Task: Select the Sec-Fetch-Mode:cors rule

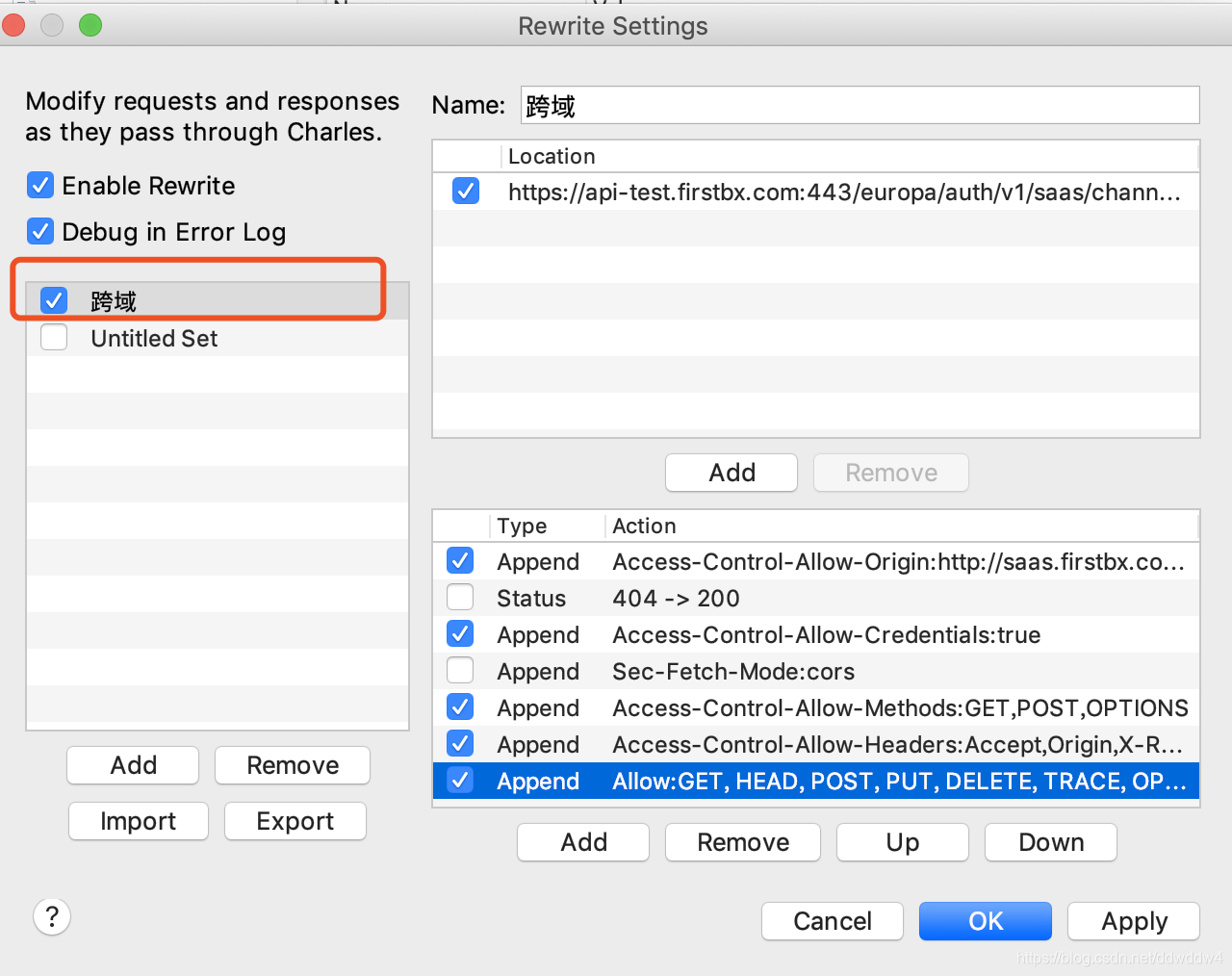Action: point(816,671)
